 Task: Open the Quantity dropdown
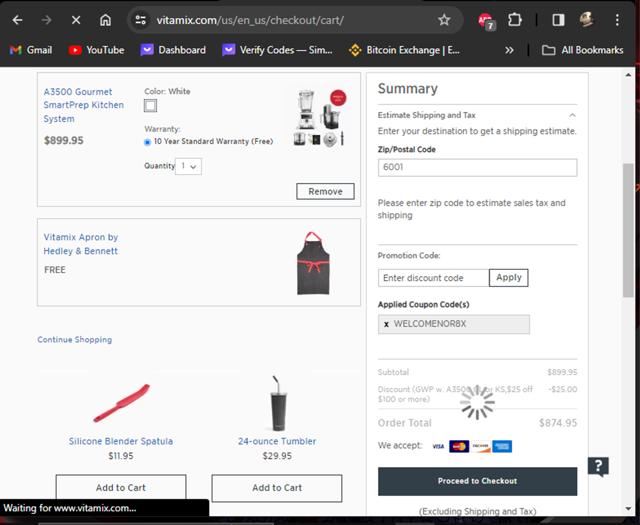[x=188, y=166]
